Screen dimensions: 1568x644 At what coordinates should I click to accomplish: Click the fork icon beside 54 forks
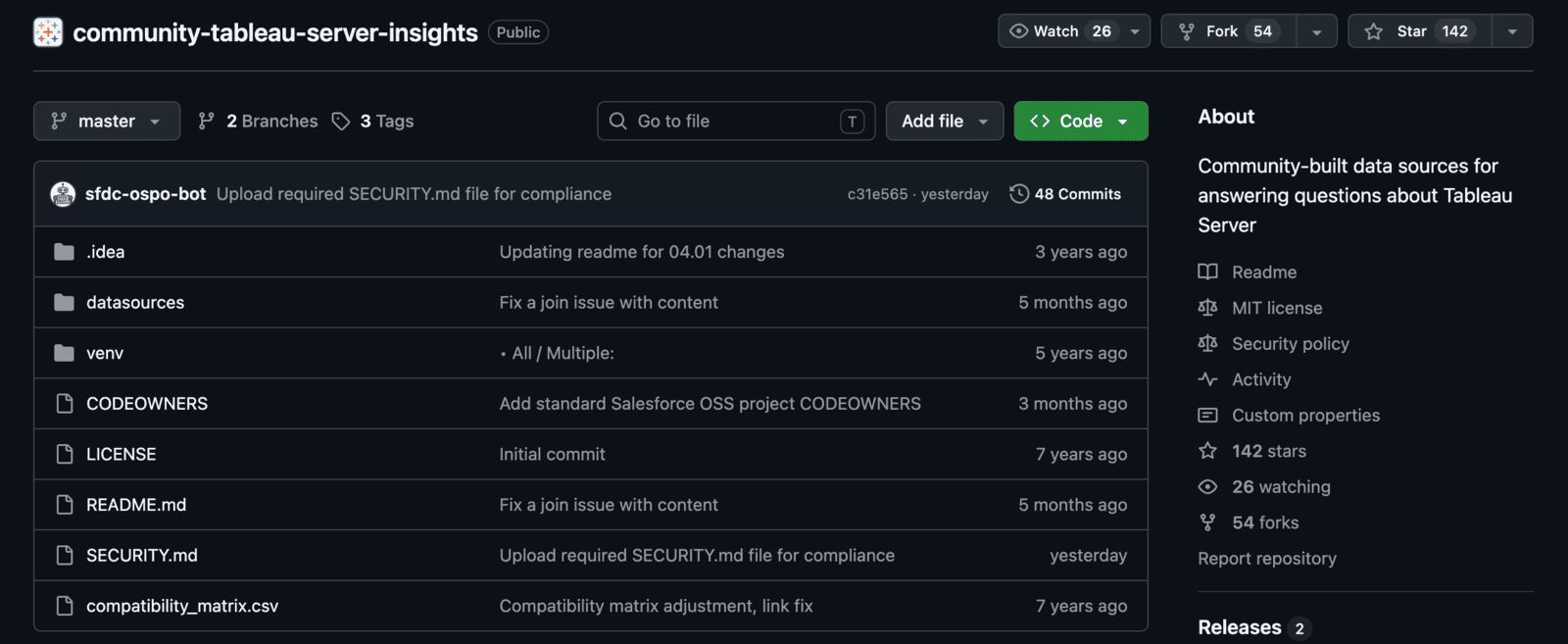point(1208,522)
